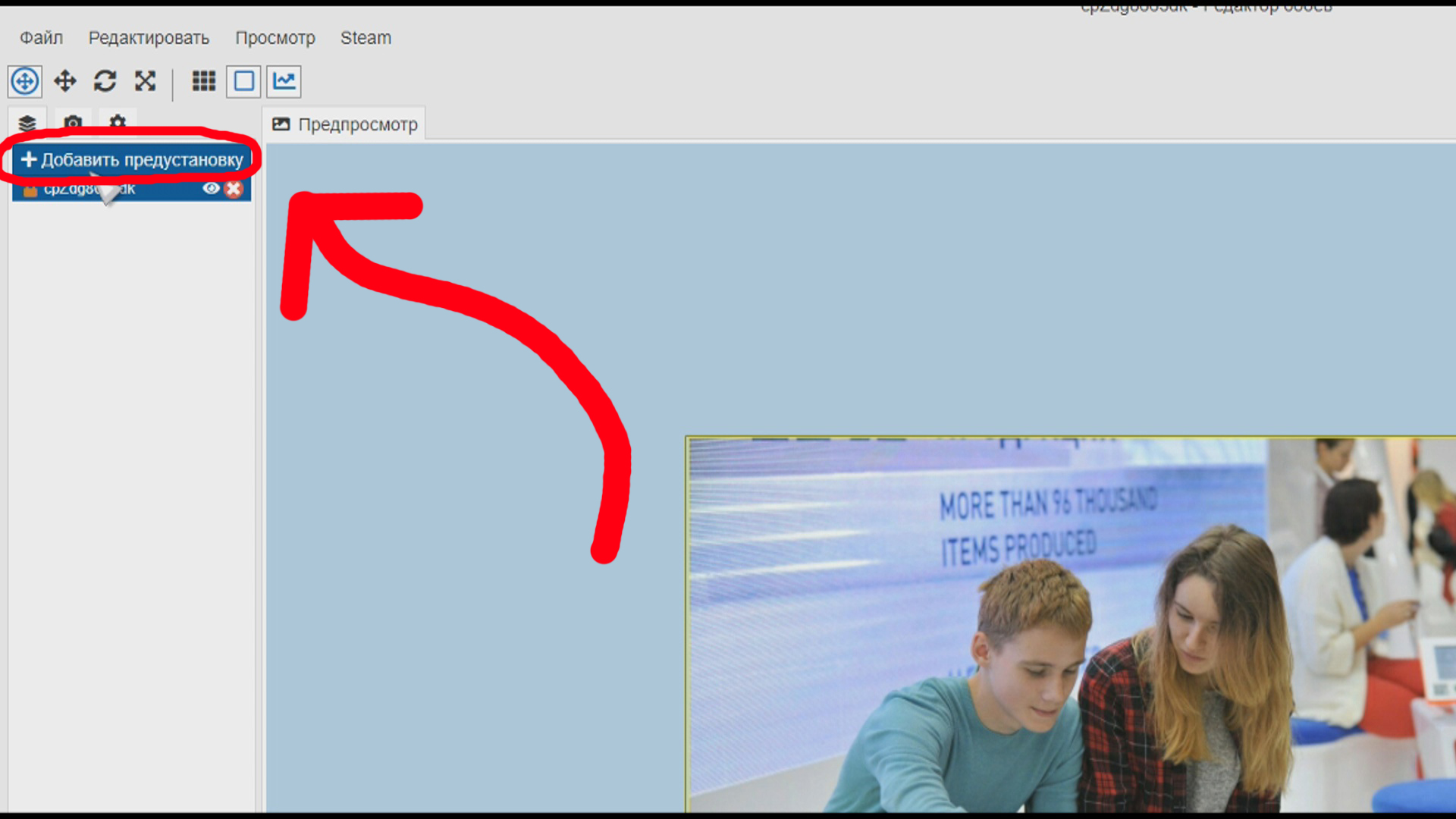Click 'Добавить предустановку' button

(132, 160)
